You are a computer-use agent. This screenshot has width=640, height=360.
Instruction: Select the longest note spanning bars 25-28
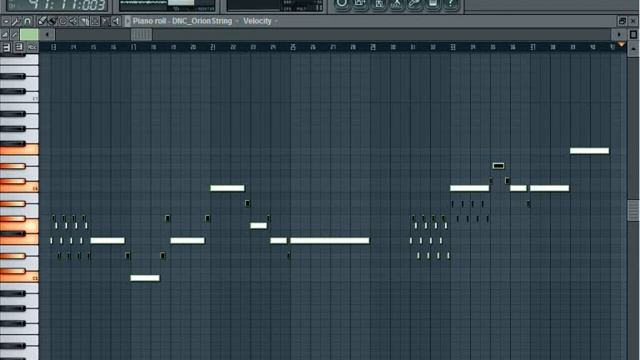(x=330, y=240)
